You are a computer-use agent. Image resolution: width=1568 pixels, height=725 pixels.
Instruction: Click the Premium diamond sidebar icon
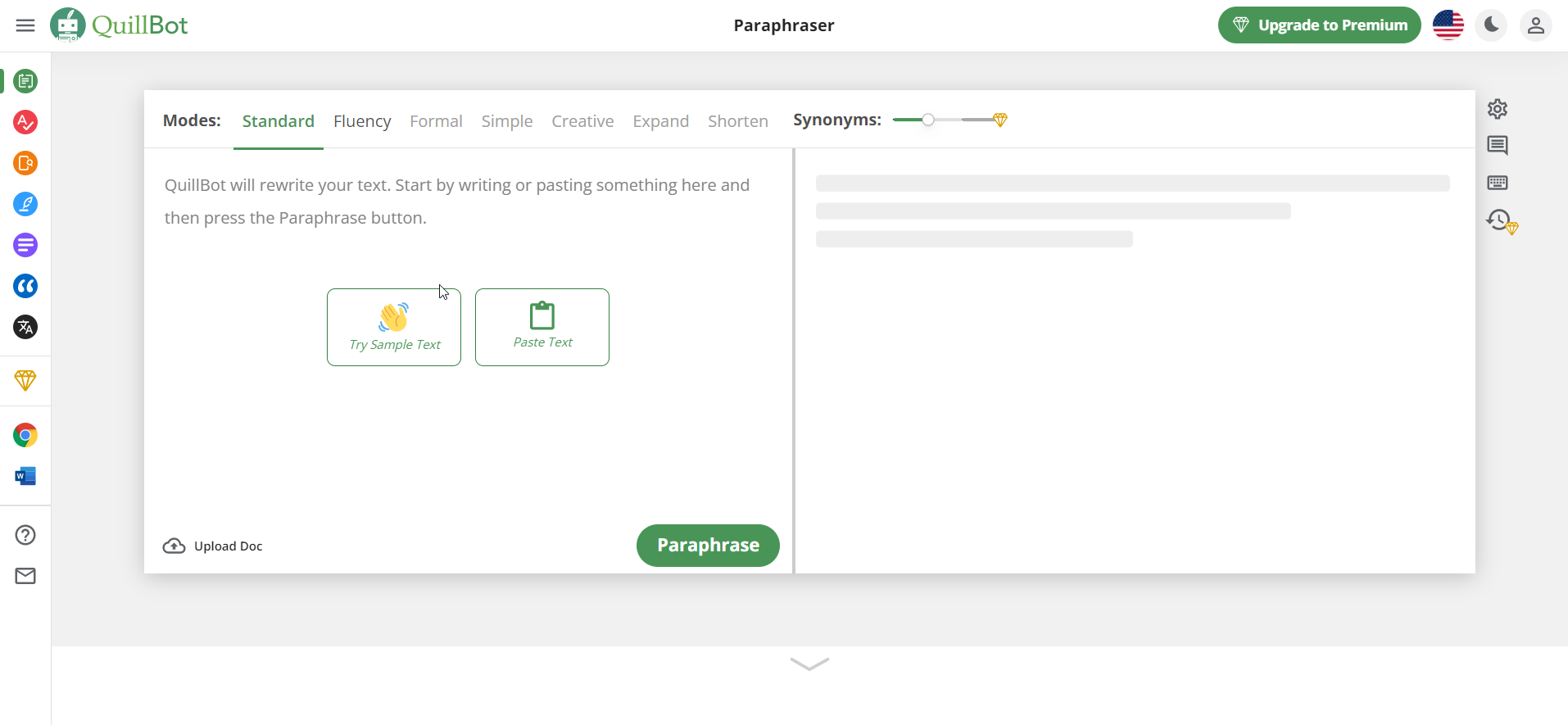25,380
